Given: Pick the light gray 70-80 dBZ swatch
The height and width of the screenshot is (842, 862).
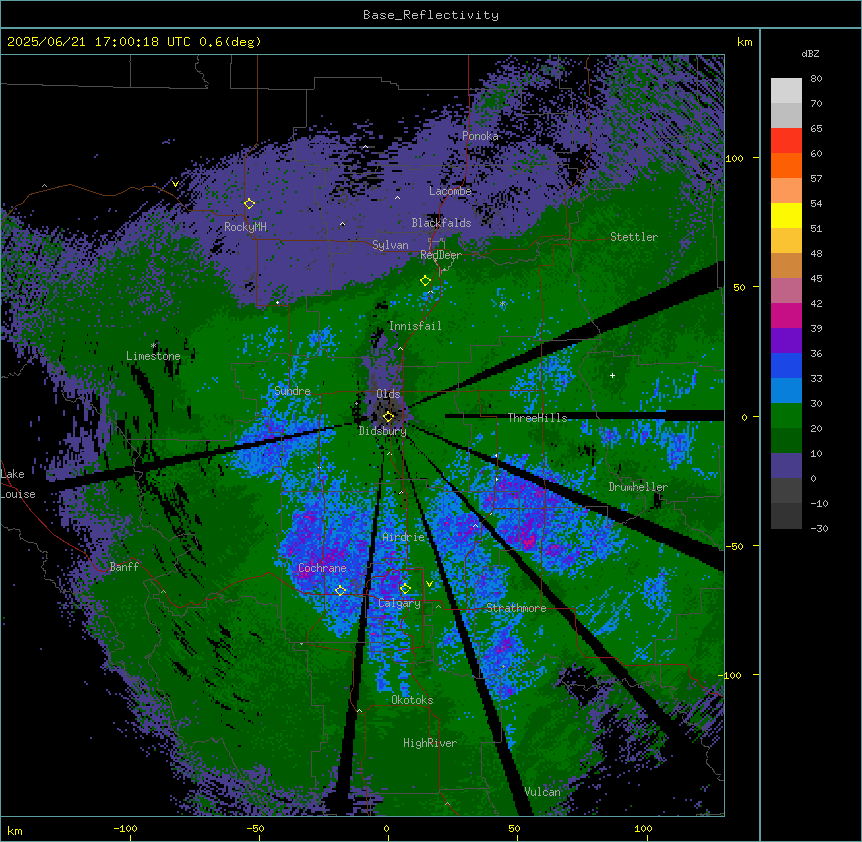Looking at the screenshot, I should tap(786, 91).
